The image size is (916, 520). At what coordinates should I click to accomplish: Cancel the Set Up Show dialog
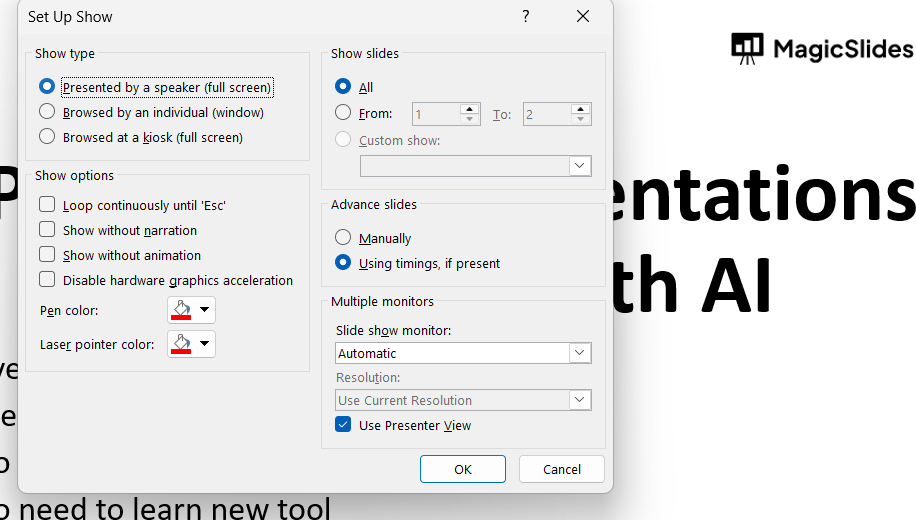pyautogui.click(x=561, y=469)
